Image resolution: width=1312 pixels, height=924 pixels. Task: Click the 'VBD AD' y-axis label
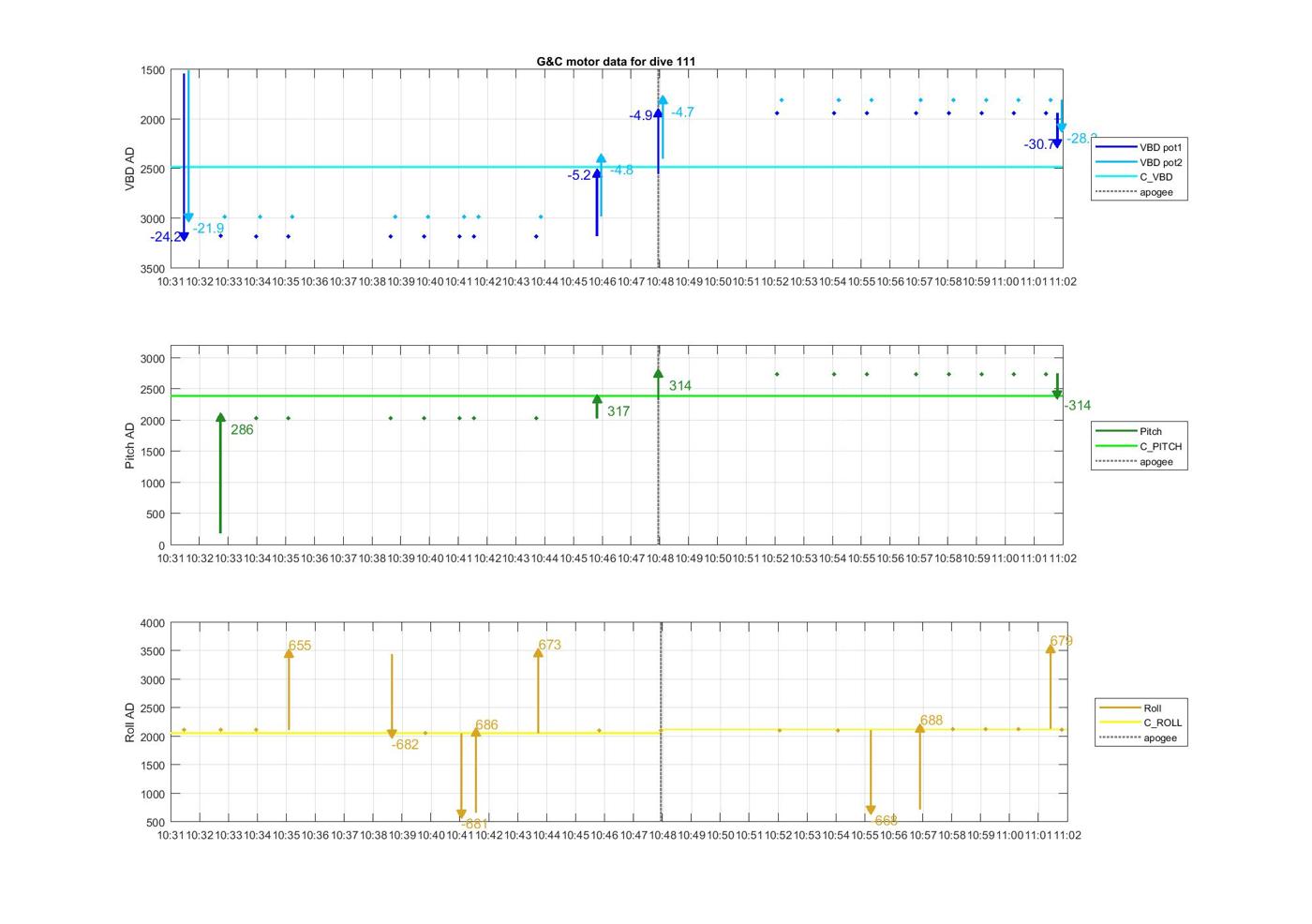point(130,170)
